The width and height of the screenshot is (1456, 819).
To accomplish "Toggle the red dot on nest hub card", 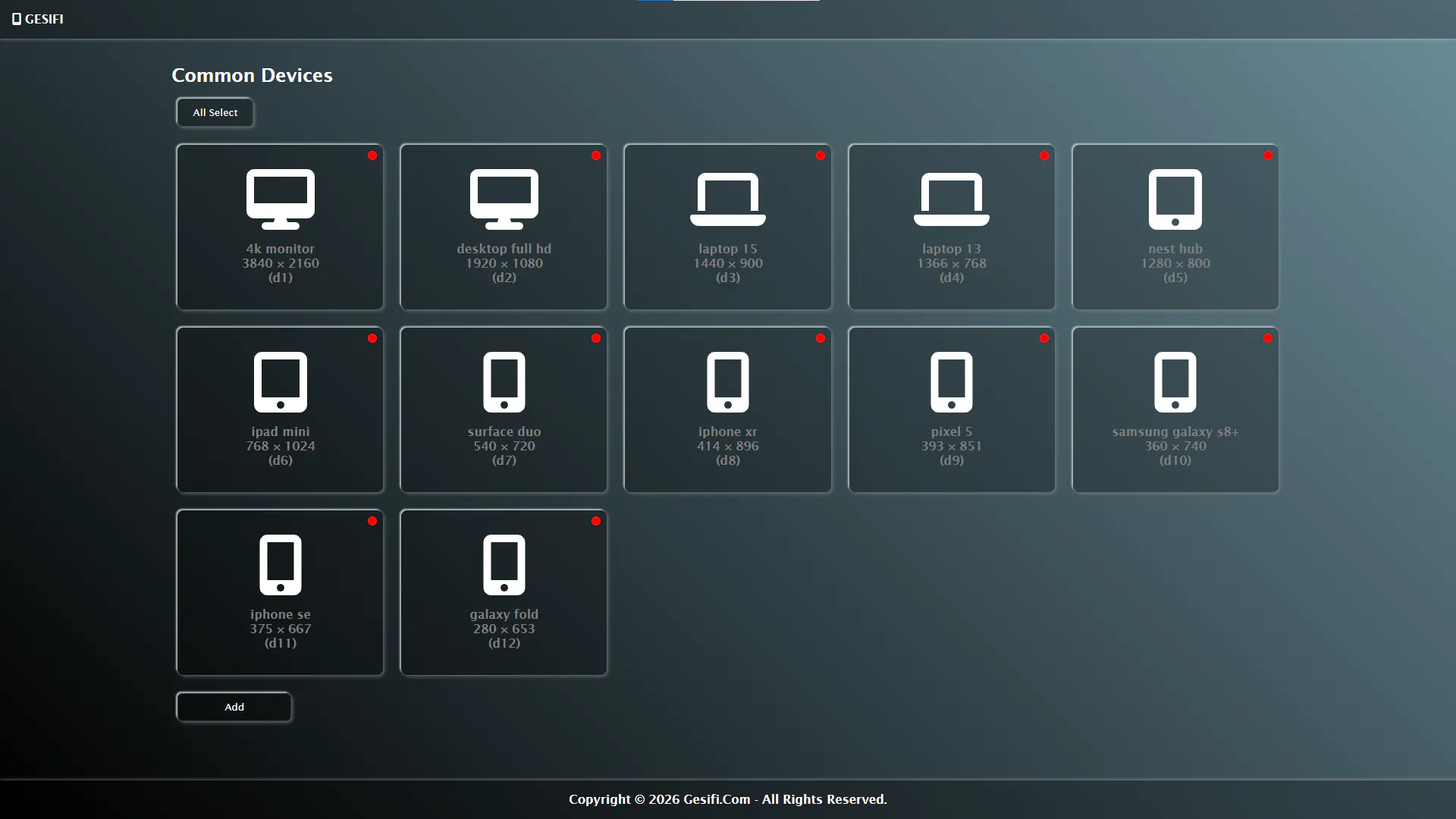I will (1268, 155).
